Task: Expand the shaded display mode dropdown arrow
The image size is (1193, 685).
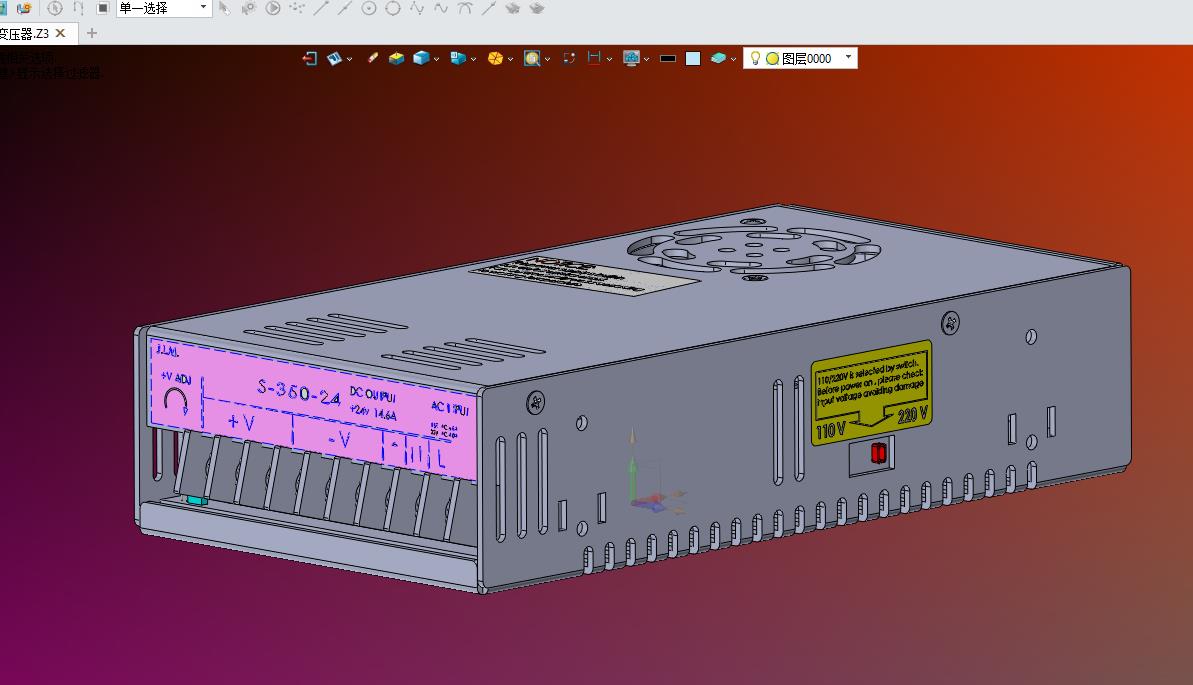Action: click(x=436, y=59)
